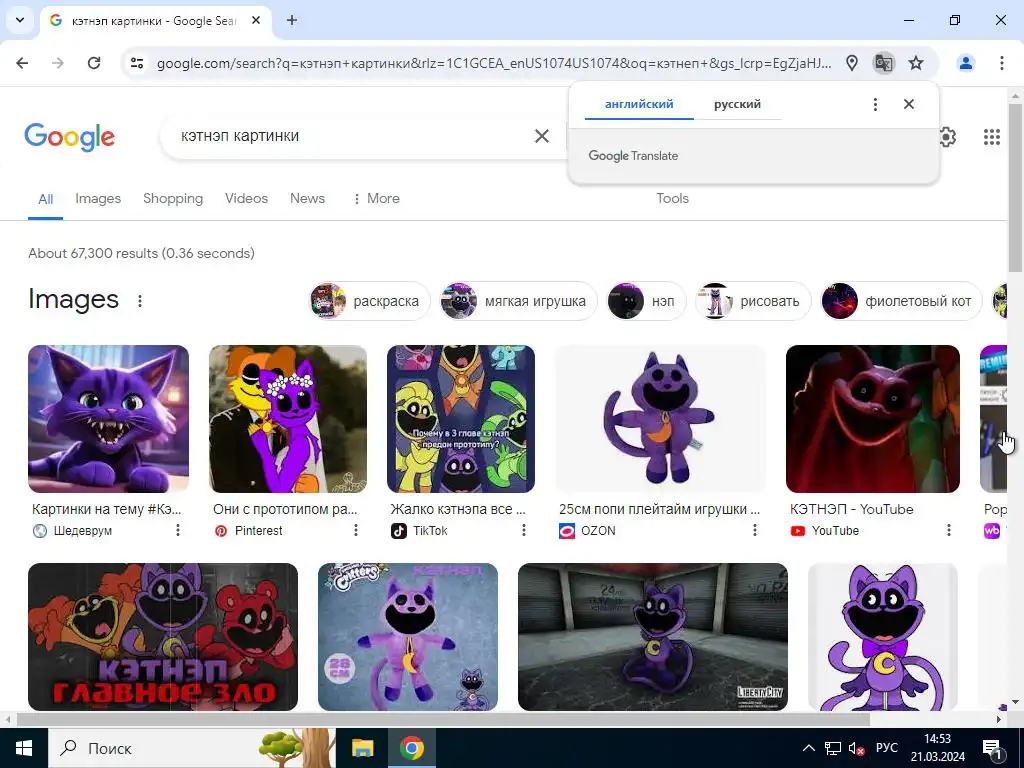Switch to the Videos search tab
The height and width of the screenshot is (768, 1024).
click(x=246, y=198)
